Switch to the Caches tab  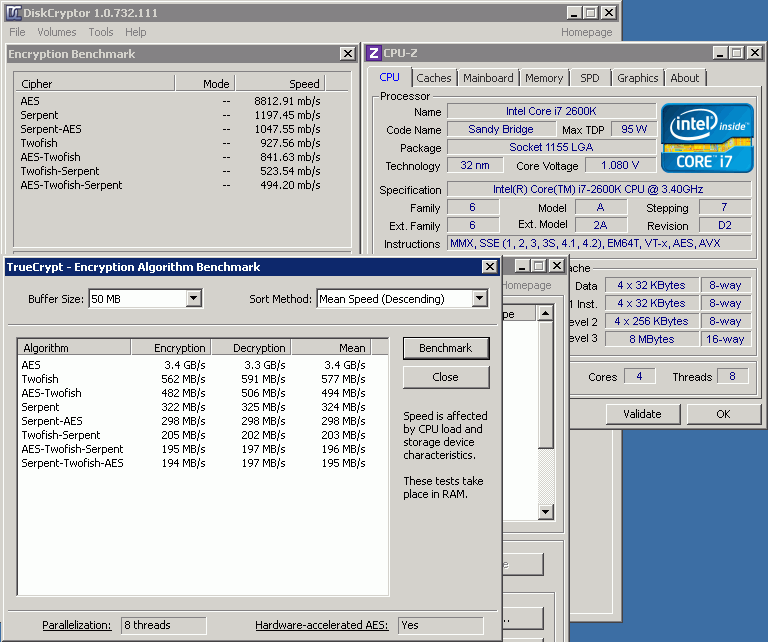point(433,78)
